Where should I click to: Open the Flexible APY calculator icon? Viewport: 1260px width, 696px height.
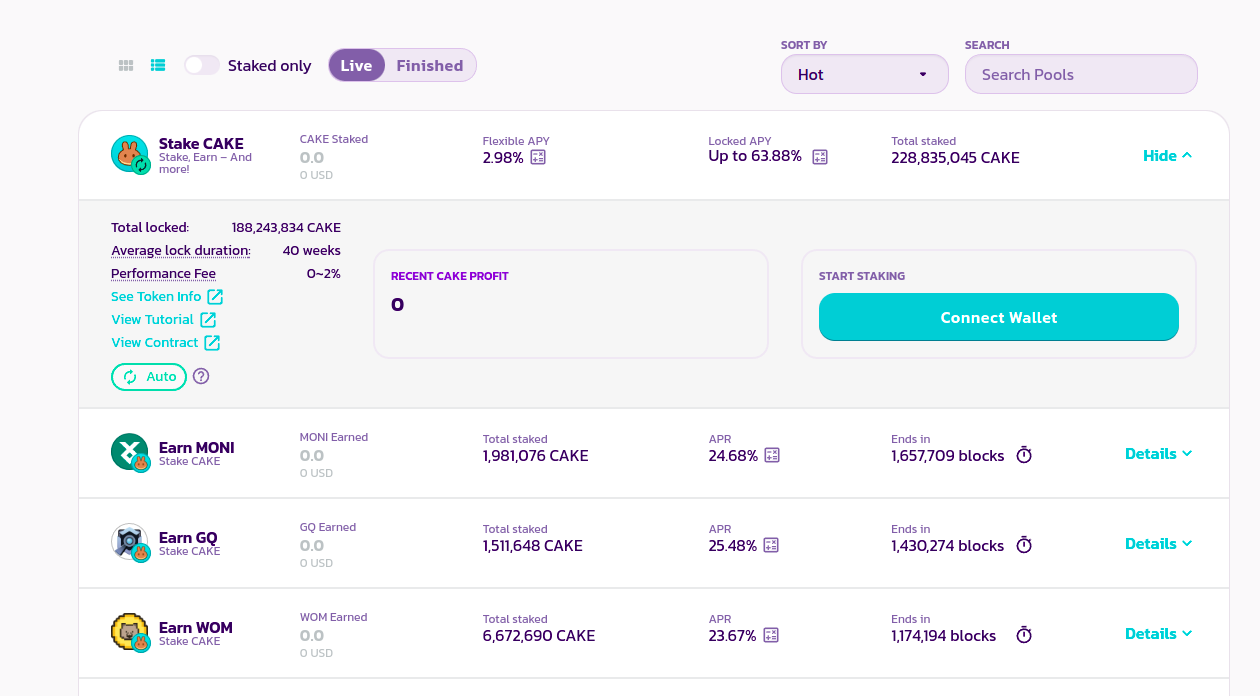539,157
